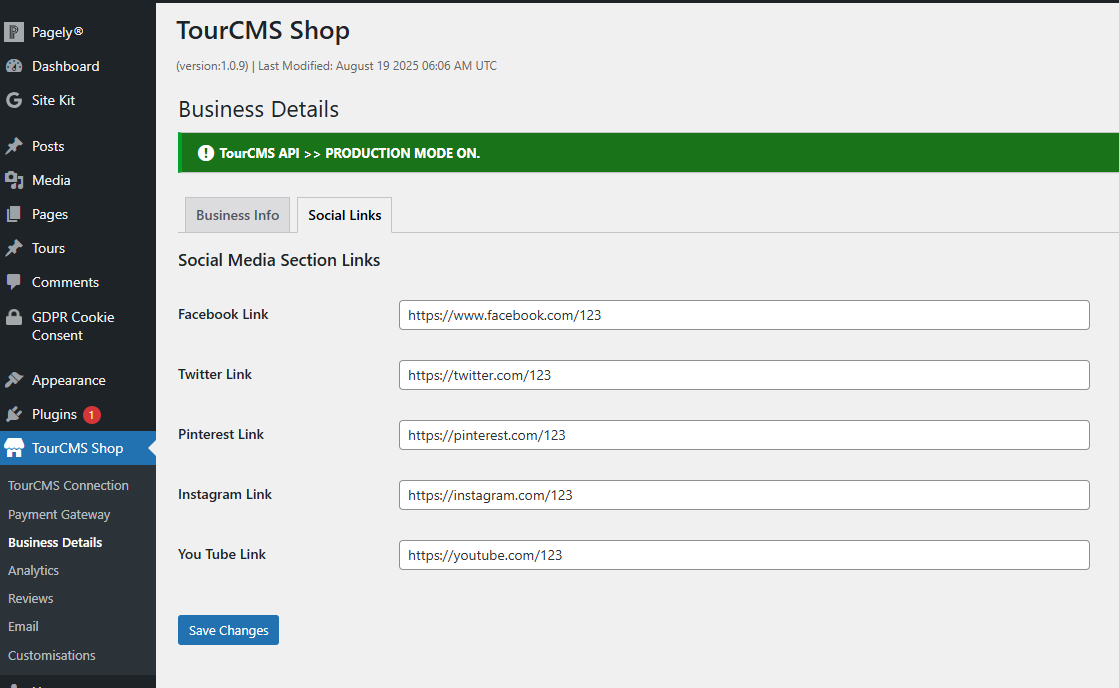1119x688 pixels.
Task: Click the Plugins plug icon
Action: point(14,414)
